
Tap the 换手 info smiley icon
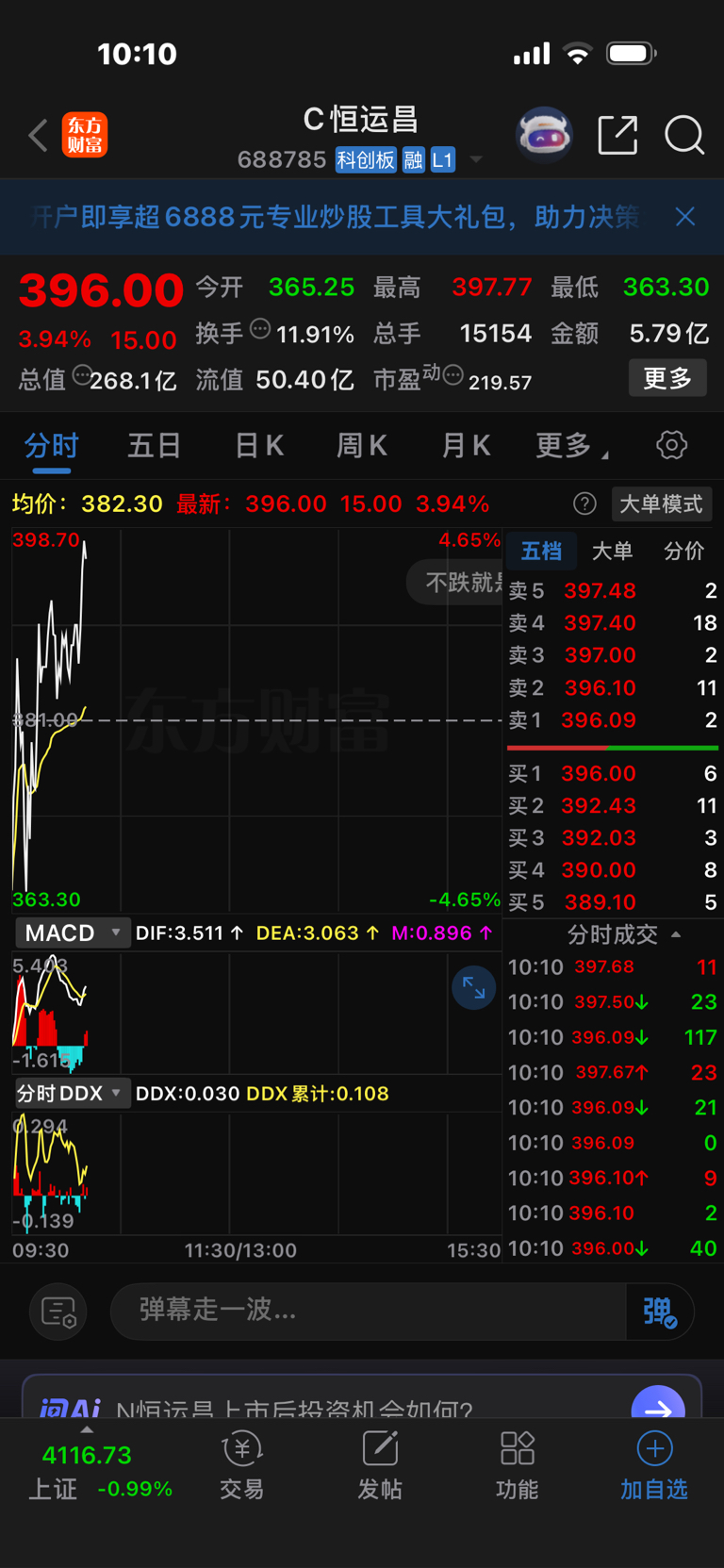pos(260,329)
